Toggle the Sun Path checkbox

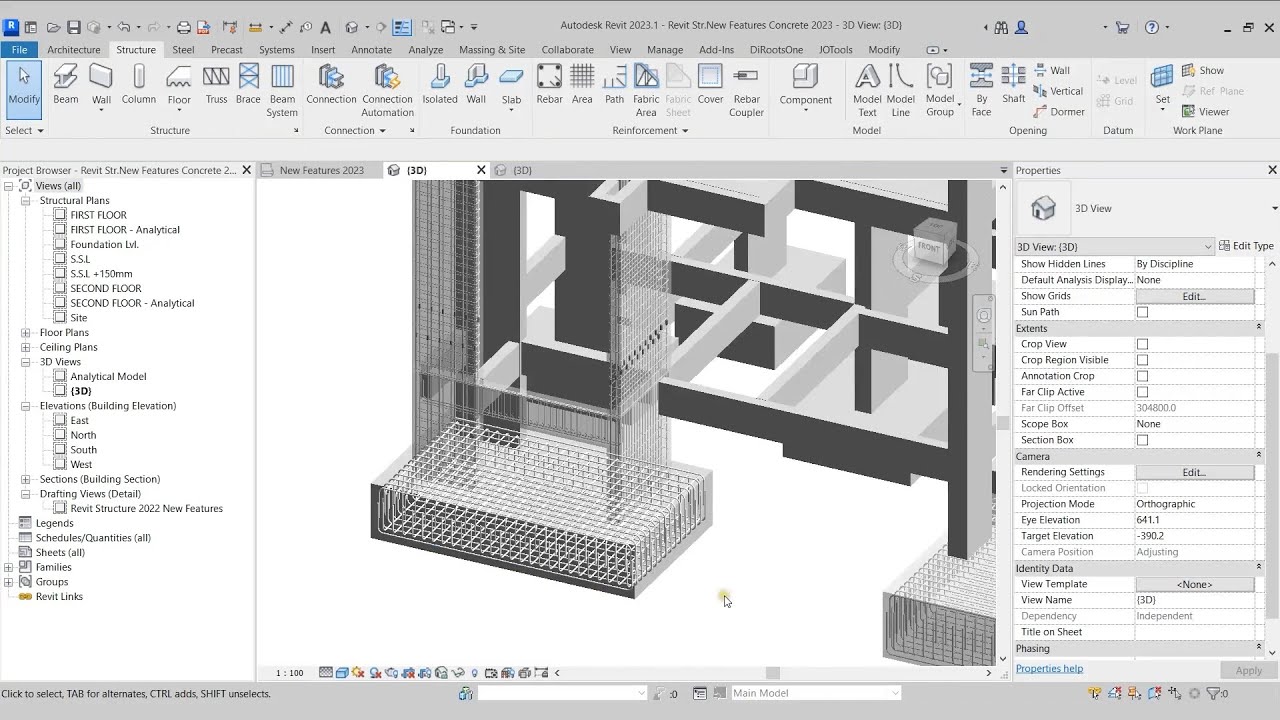click(1142, 312)
